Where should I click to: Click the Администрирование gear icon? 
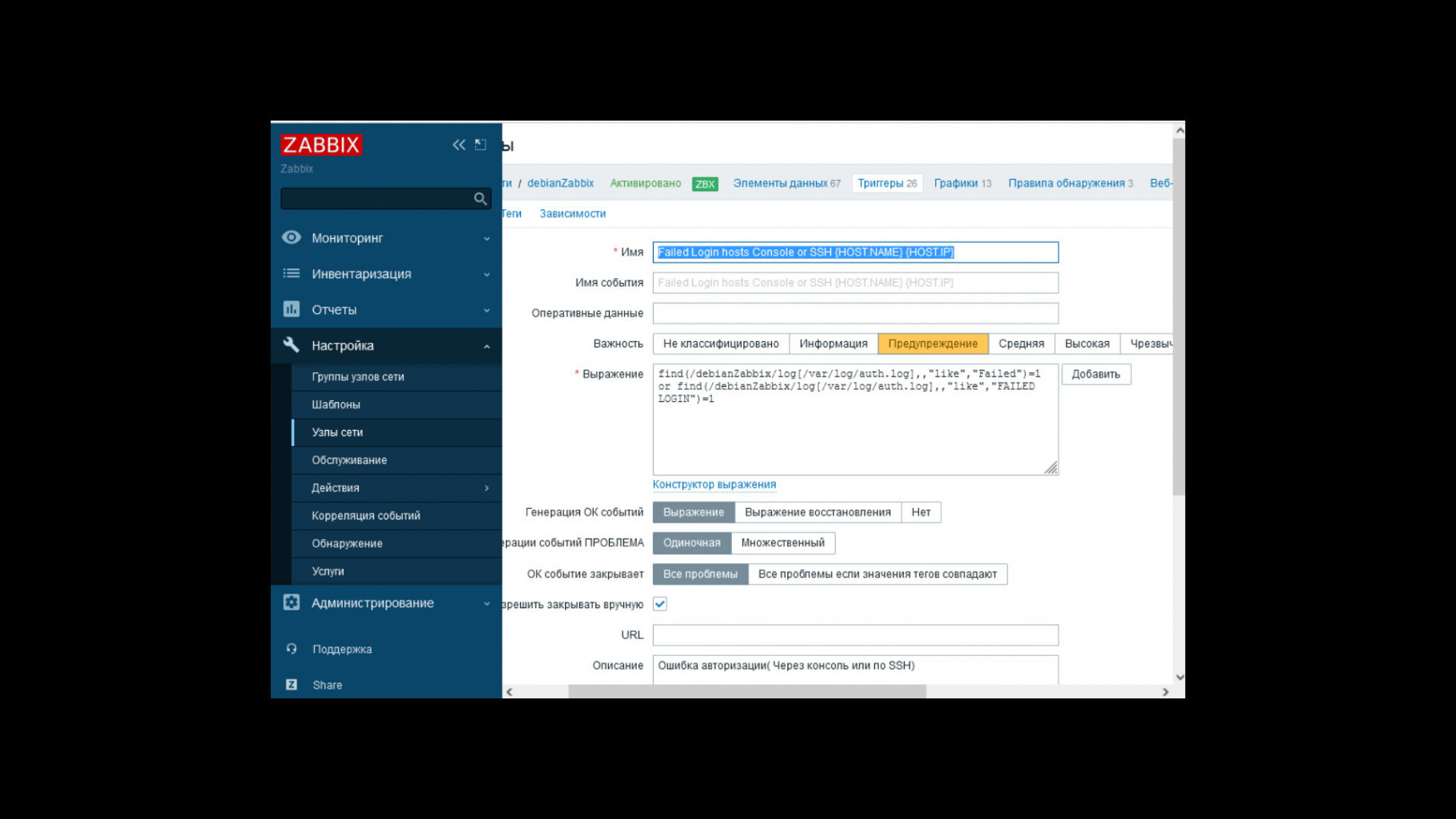[292, 602]
